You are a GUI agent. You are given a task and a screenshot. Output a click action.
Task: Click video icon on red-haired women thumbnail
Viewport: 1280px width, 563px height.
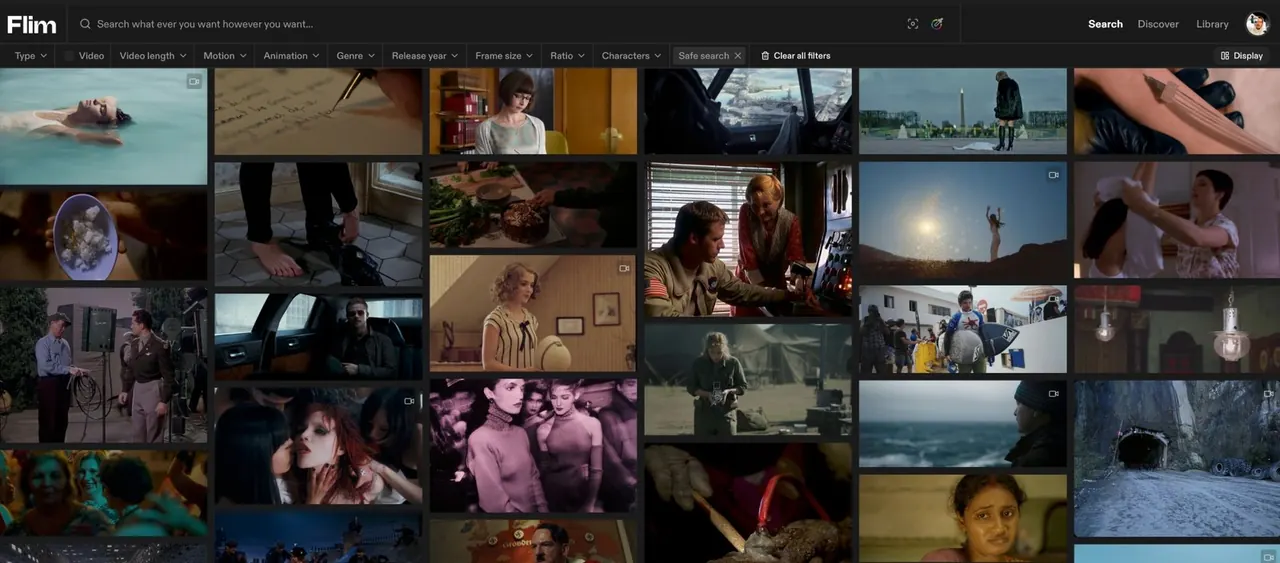pos(409,401)
